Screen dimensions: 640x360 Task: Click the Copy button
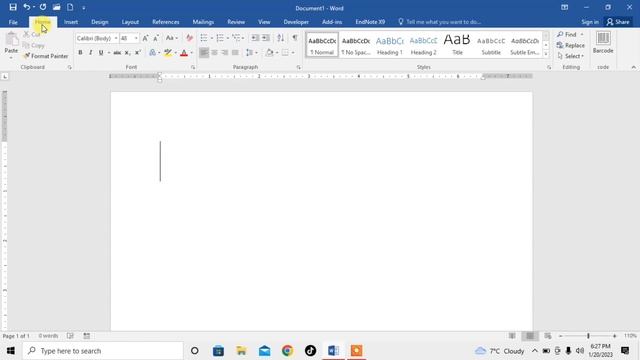[x=33, y=45]
